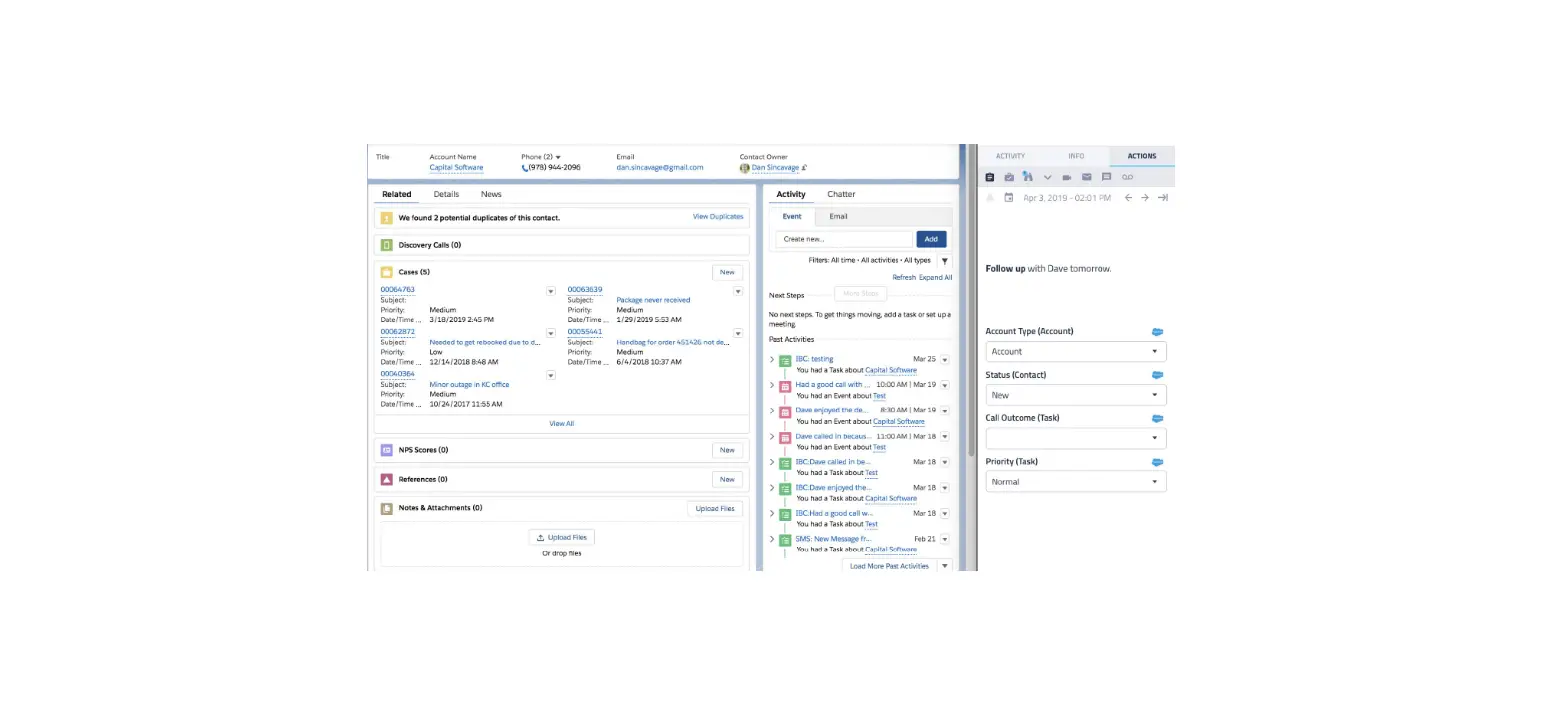Click the activity filter funnel icon

[x=945, y=260]
